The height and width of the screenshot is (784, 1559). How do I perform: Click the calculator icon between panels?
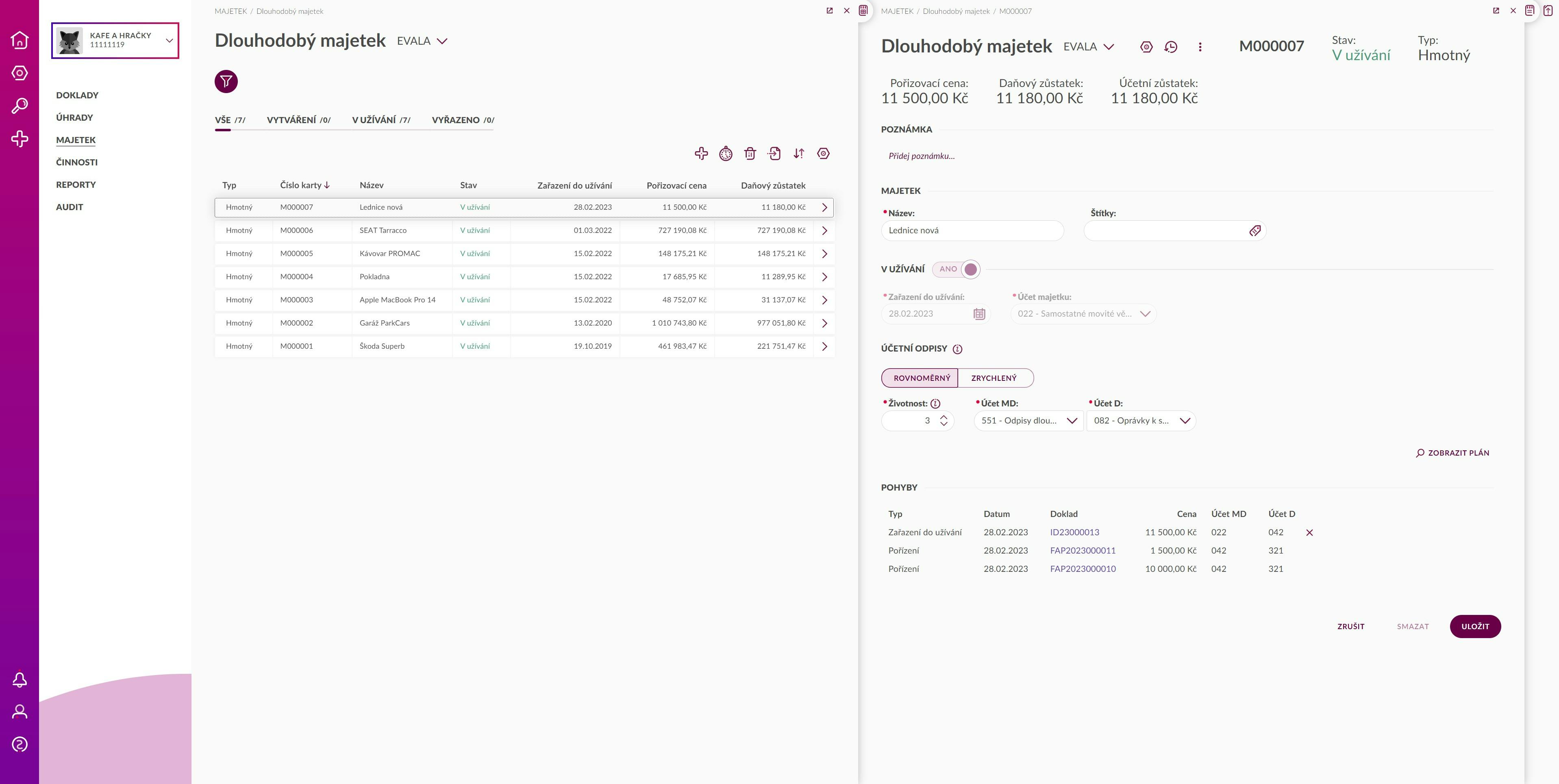point(863,10)
